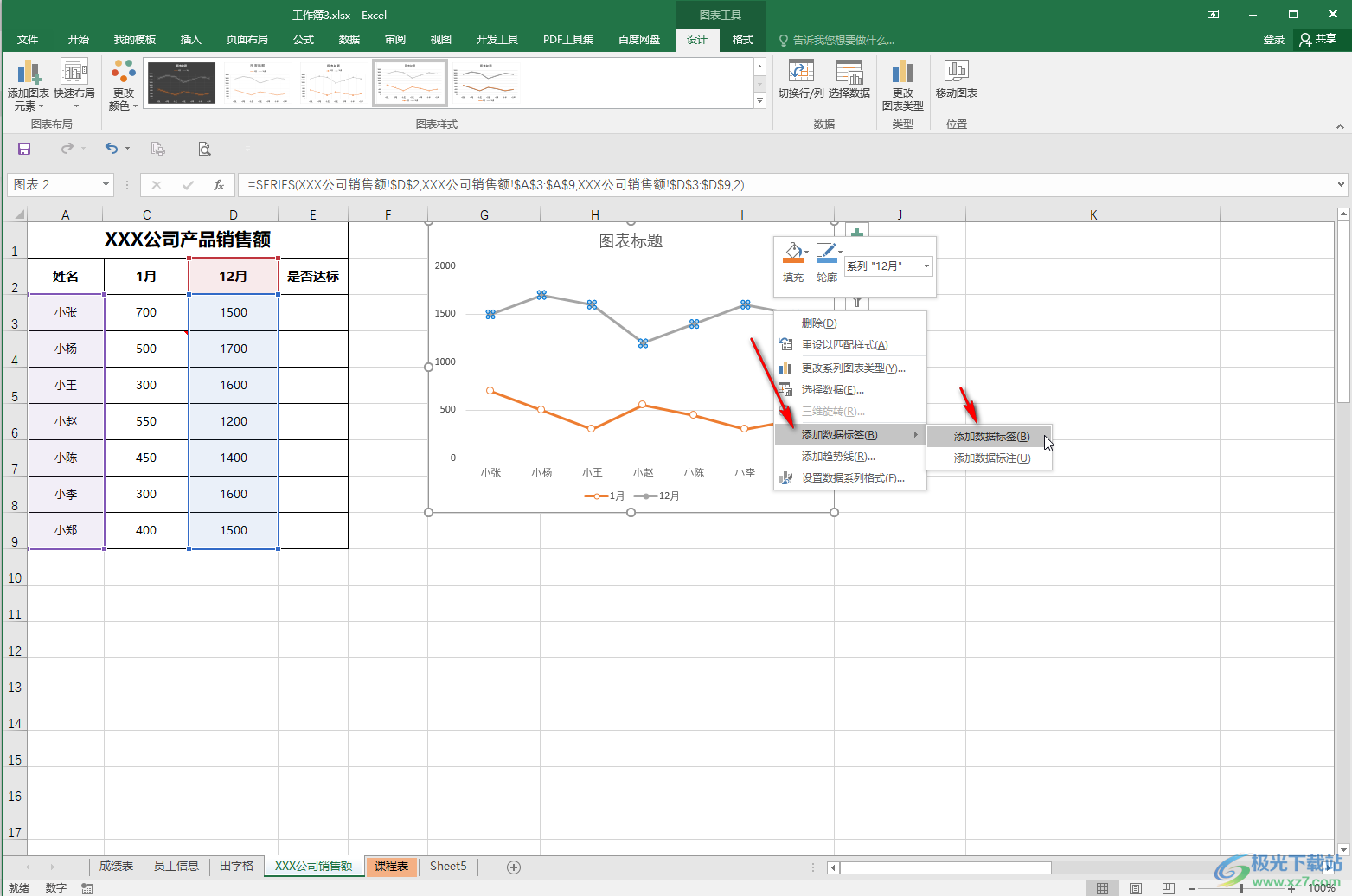1352x896 pixels.
Task: Open the Undo history dropdown arrow
Action: pos(127,149)
